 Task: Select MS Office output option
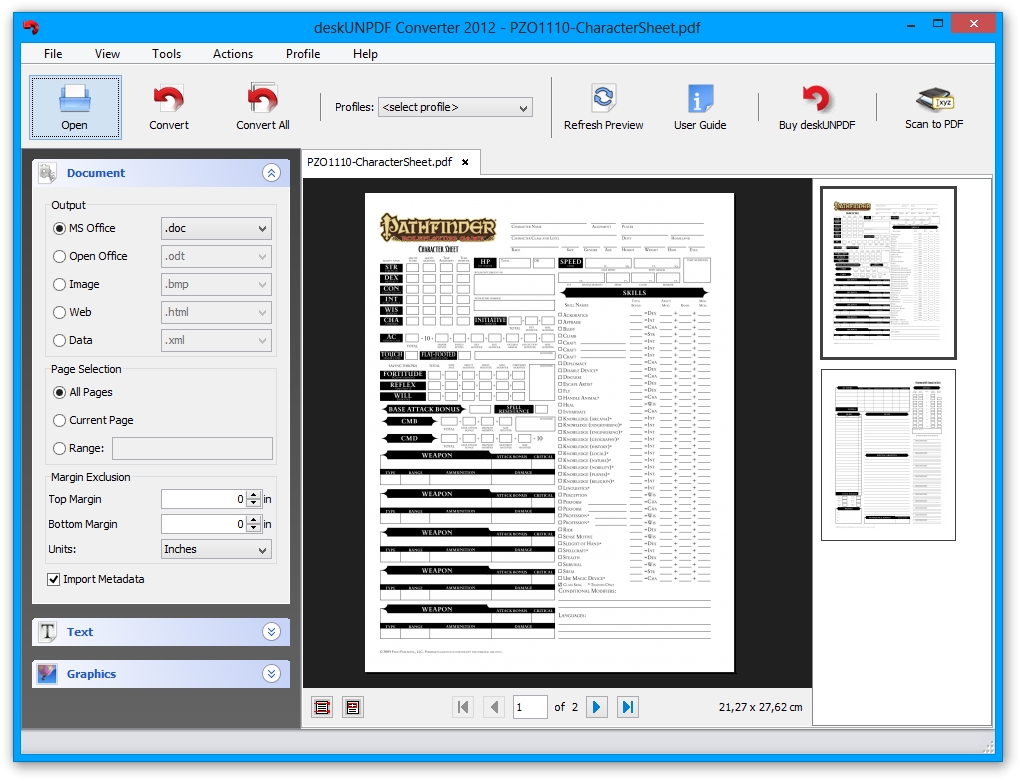[84, 228]
